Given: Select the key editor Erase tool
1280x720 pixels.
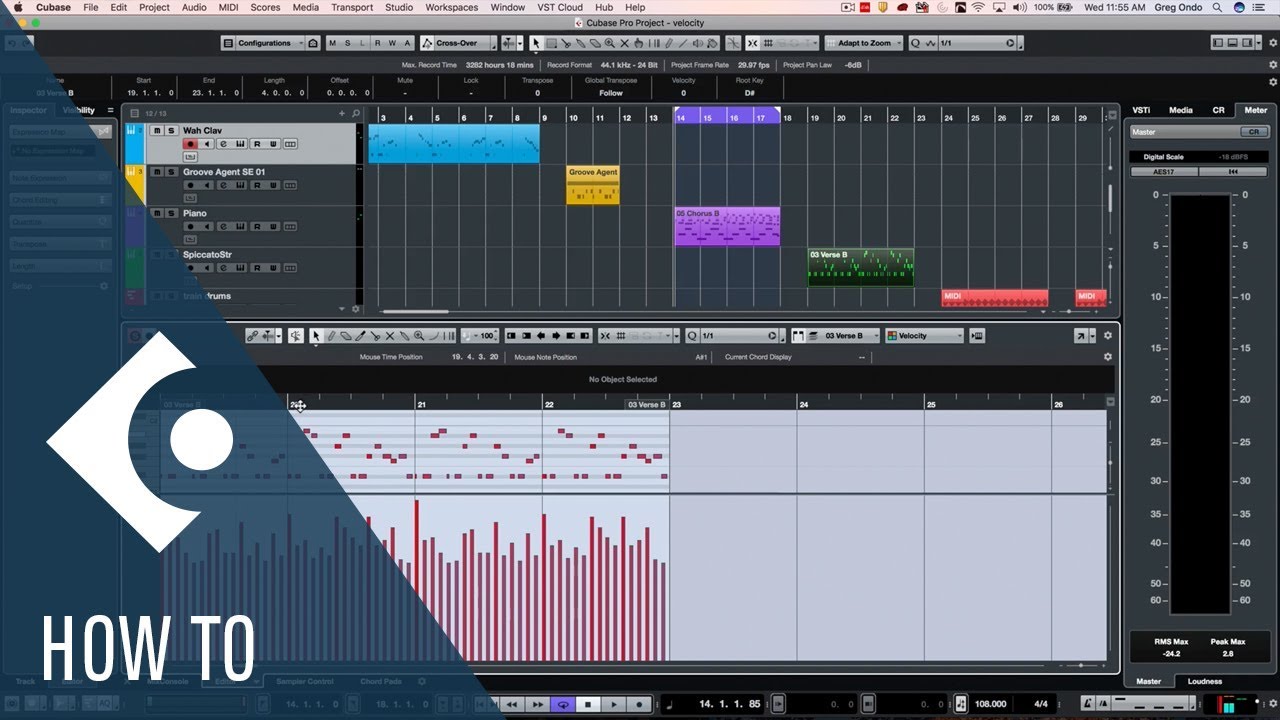Looking at the screenshot, I should (346, 336).
